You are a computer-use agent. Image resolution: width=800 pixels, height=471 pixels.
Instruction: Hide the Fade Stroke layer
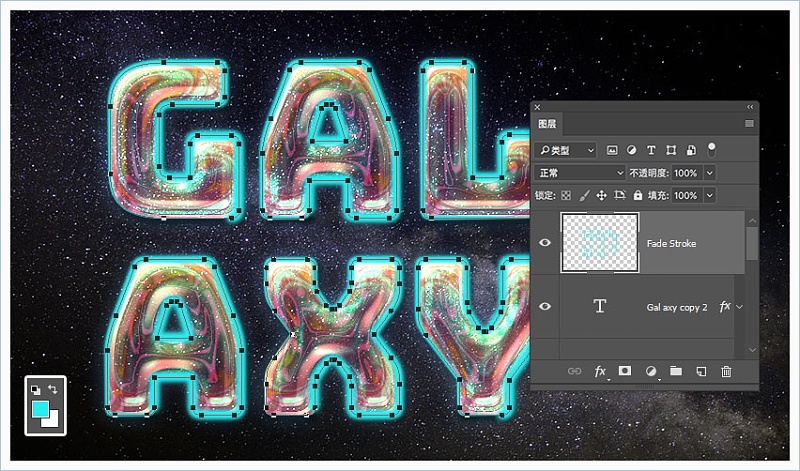pyautogui.click(x=545, y=243)
